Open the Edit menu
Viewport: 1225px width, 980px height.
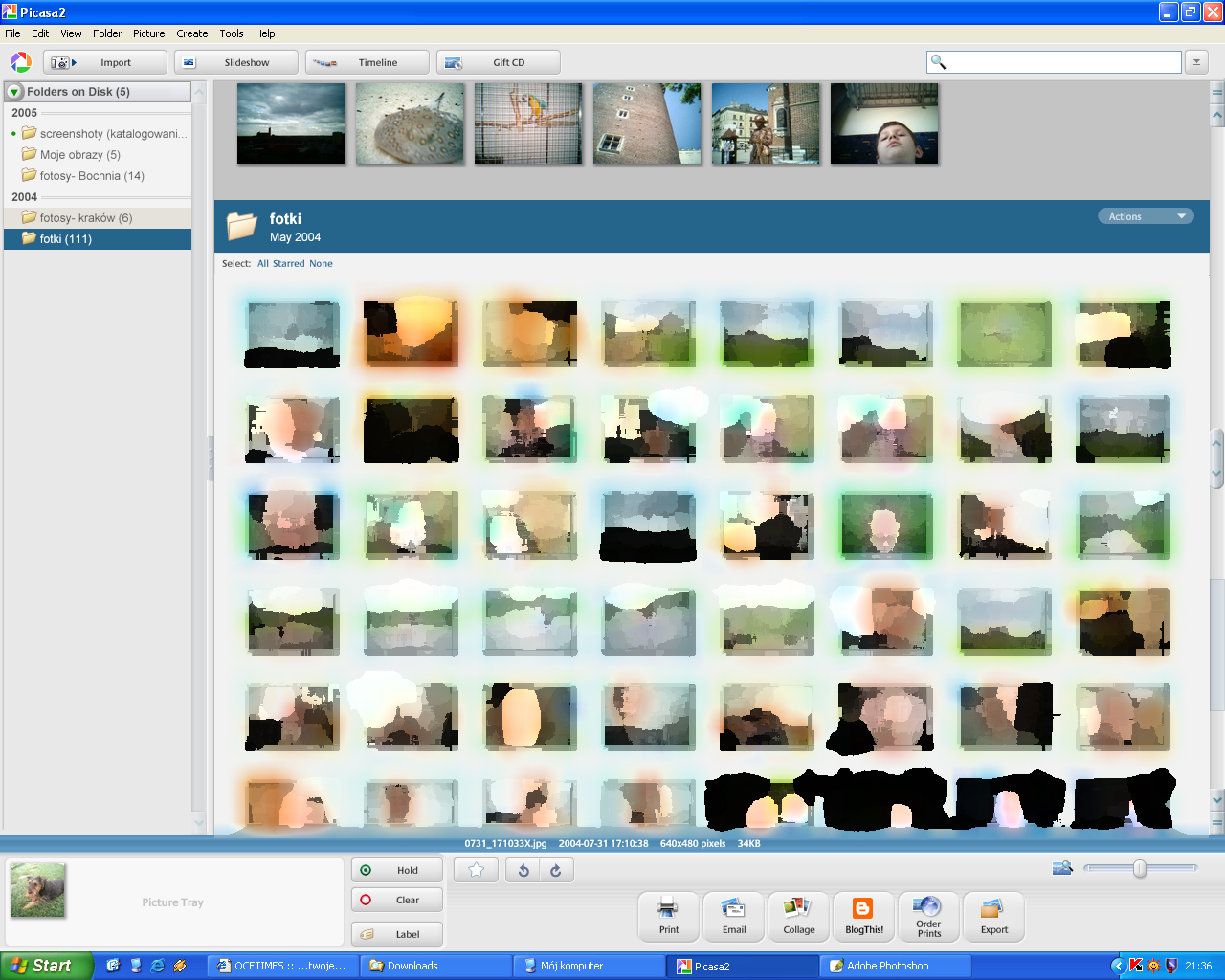(x=40, y=33)
